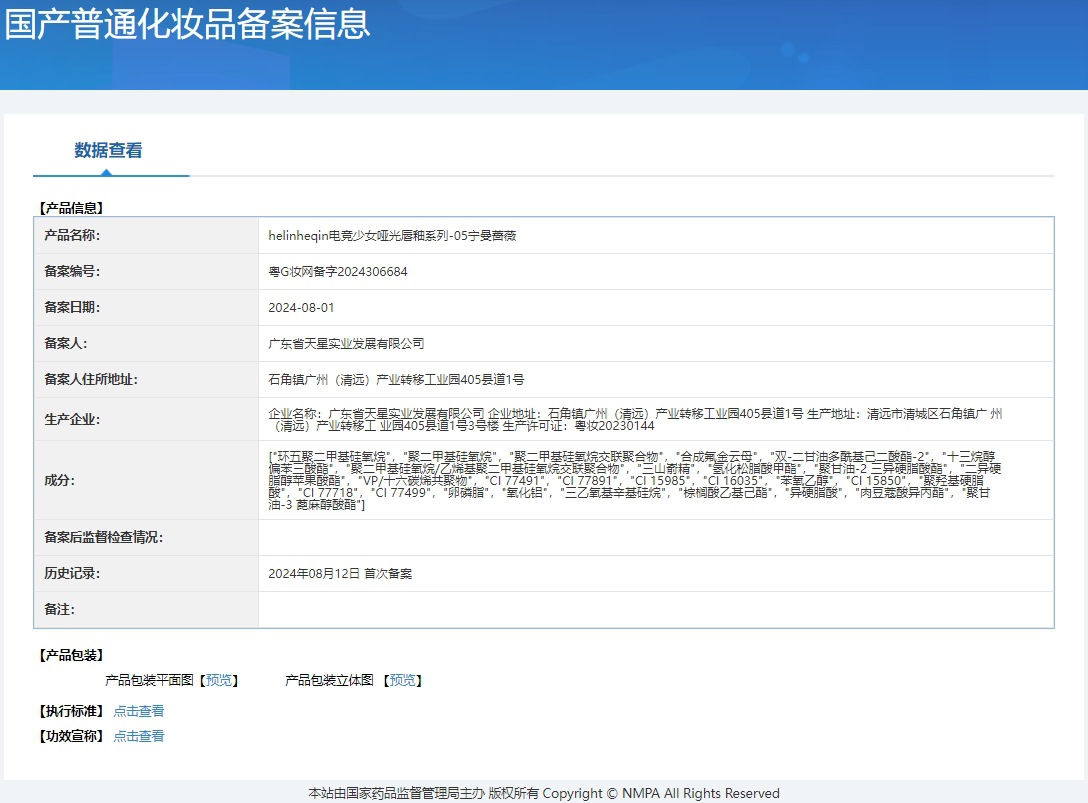This screenshot has height=803, width=1088.
Task: Click the 备案后监督检查情况 row label
Action: (x=103, y=537)
